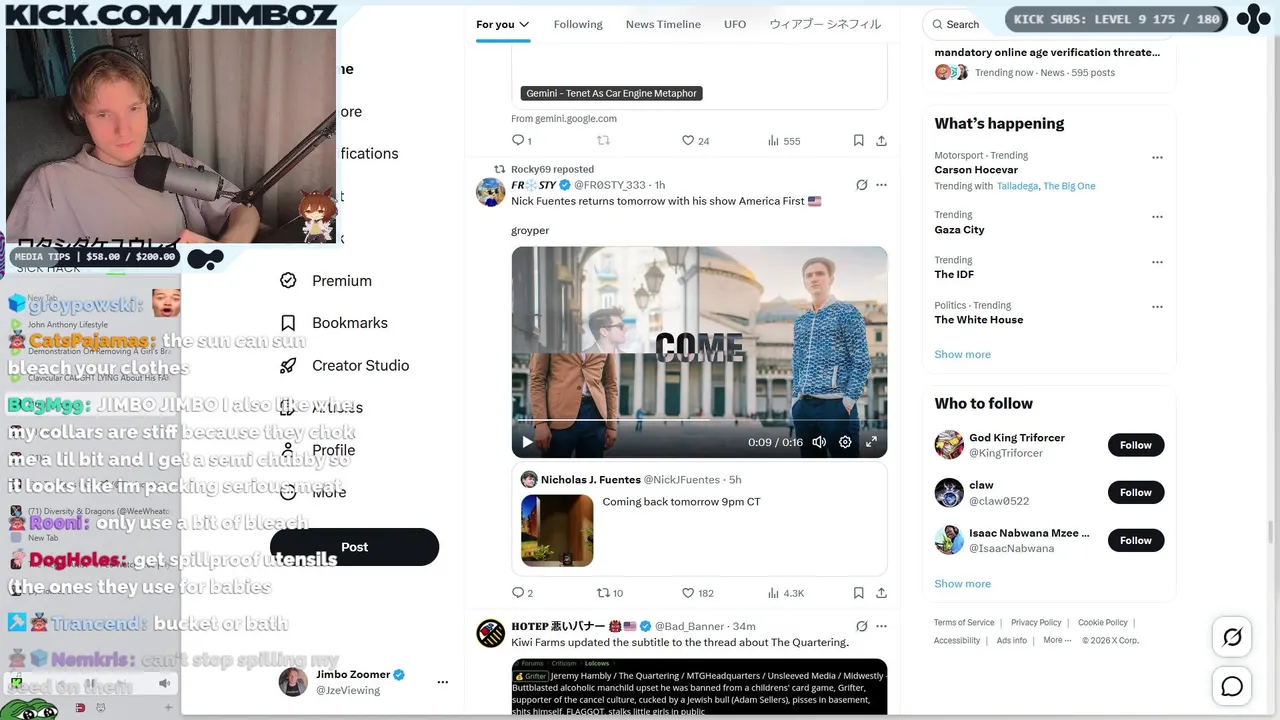Screen dimensions: 1280x720
Task: Open the Nicholas J. Fuentes quoted post thumbnail
Action: (x=557, y=530)
